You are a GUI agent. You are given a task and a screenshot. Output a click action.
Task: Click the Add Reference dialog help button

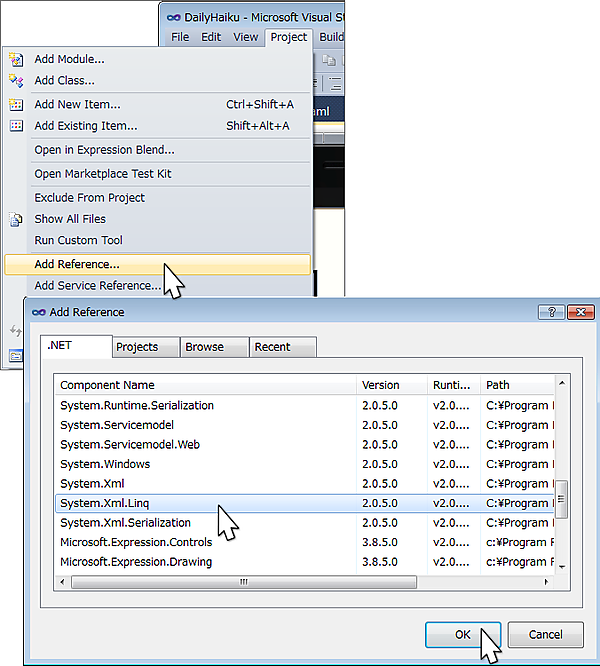pyautogui.click(x=551, y=312)
